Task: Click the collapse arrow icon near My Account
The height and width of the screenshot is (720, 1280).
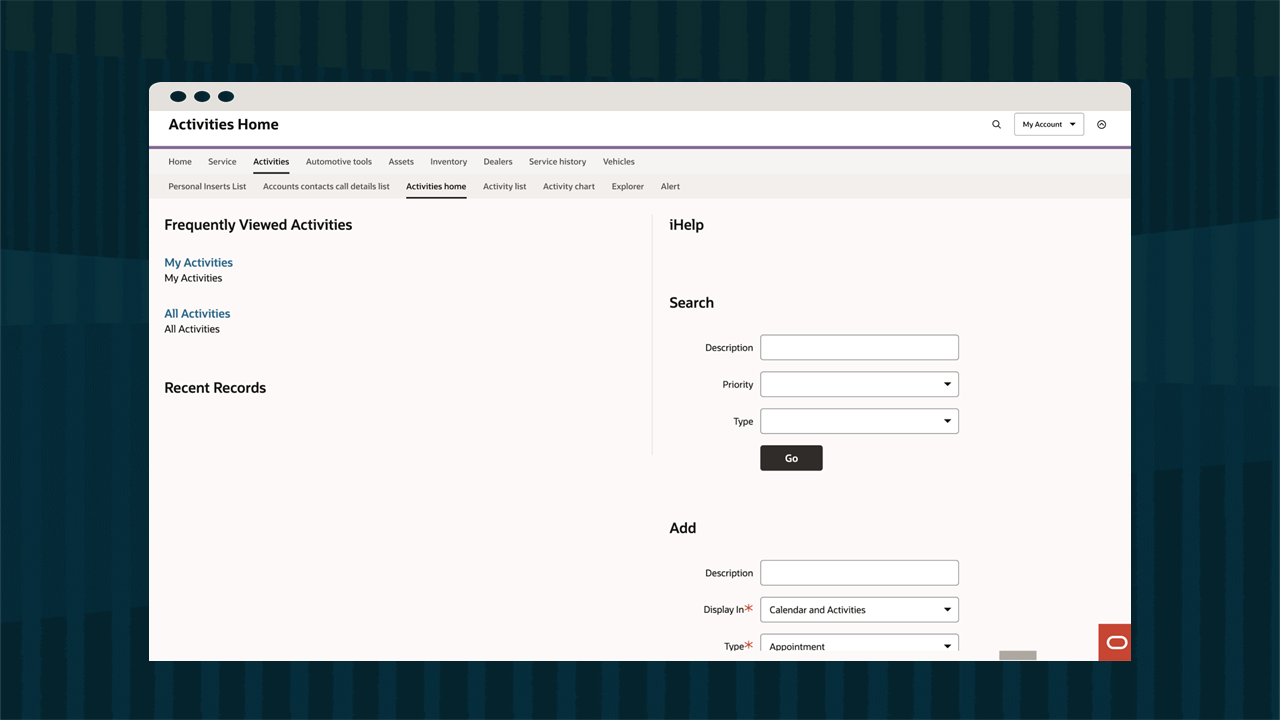Action: [1102, 124]
